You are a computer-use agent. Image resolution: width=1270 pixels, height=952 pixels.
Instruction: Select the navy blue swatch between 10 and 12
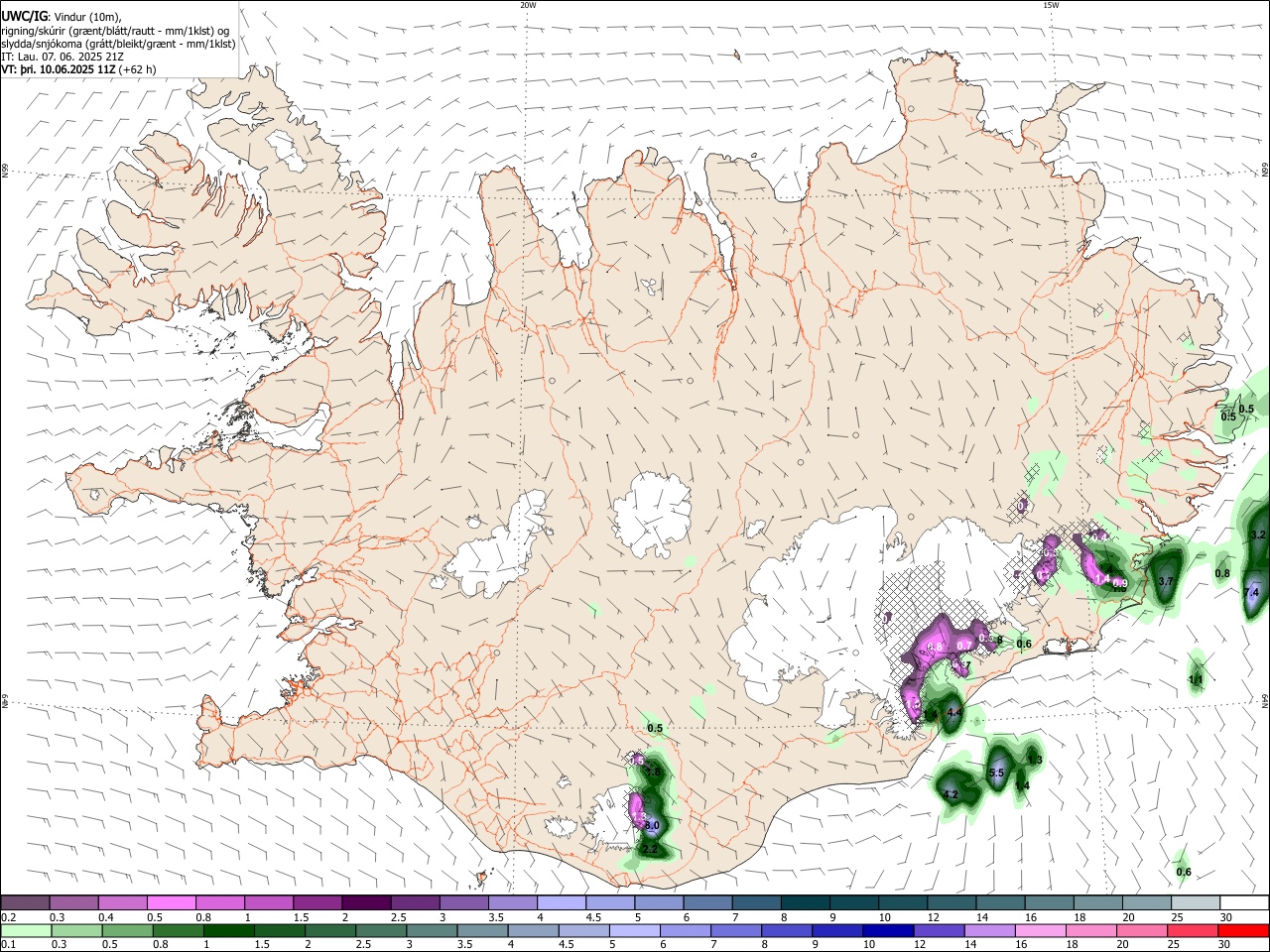tap(886, 930)
